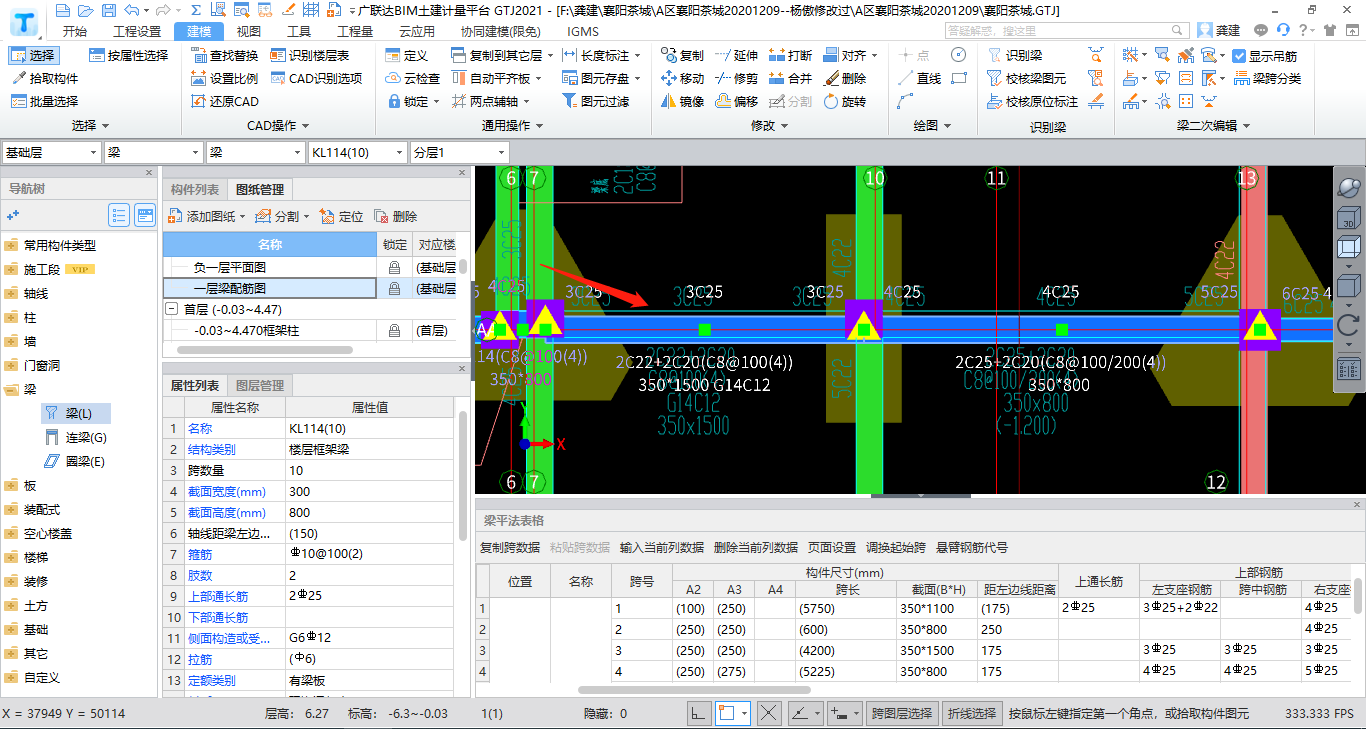This screenshot has width=1366, height=729.
Task: Toggle the 折线选择 button
Action: 972,713
